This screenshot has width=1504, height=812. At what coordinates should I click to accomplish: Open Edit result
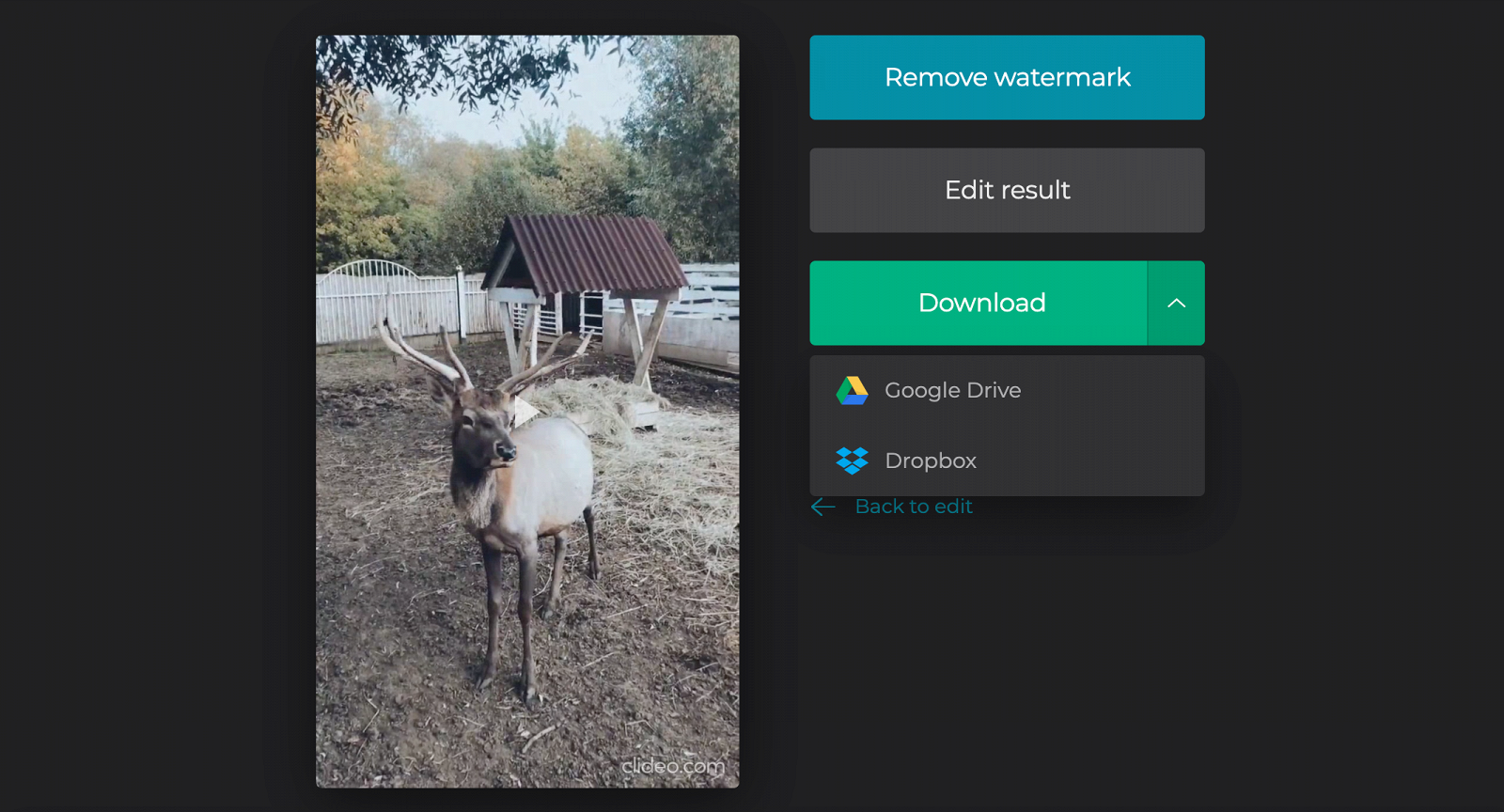(1007, 190)
